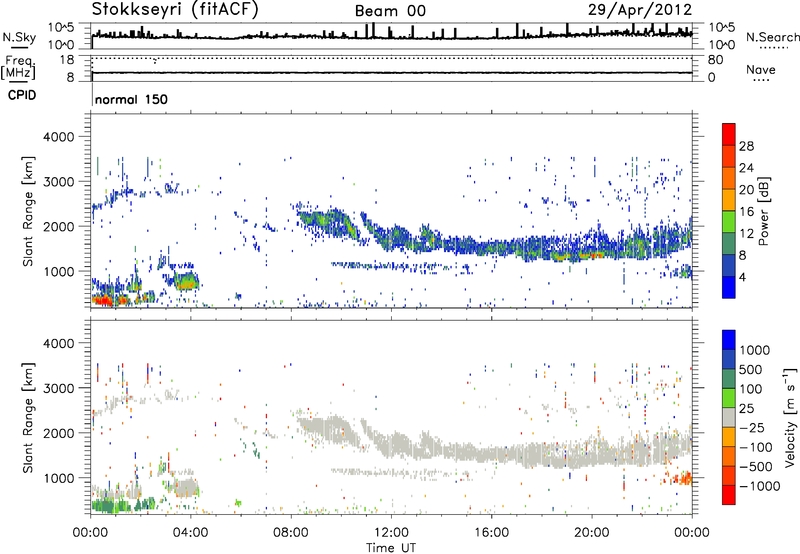This screenshot has width=800, height=554.
Task: Click the '4000' tick on the power panel axis
Action: [x=58, y=137]
